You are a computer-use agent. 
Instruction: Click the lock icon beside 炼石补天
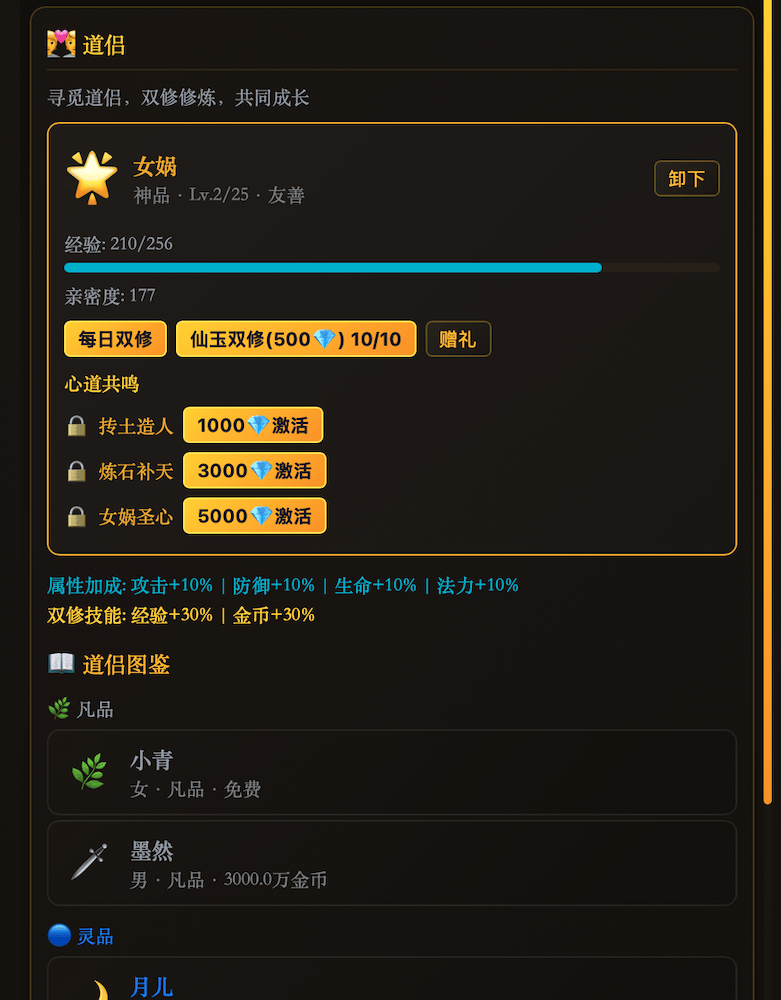point(76,471)
